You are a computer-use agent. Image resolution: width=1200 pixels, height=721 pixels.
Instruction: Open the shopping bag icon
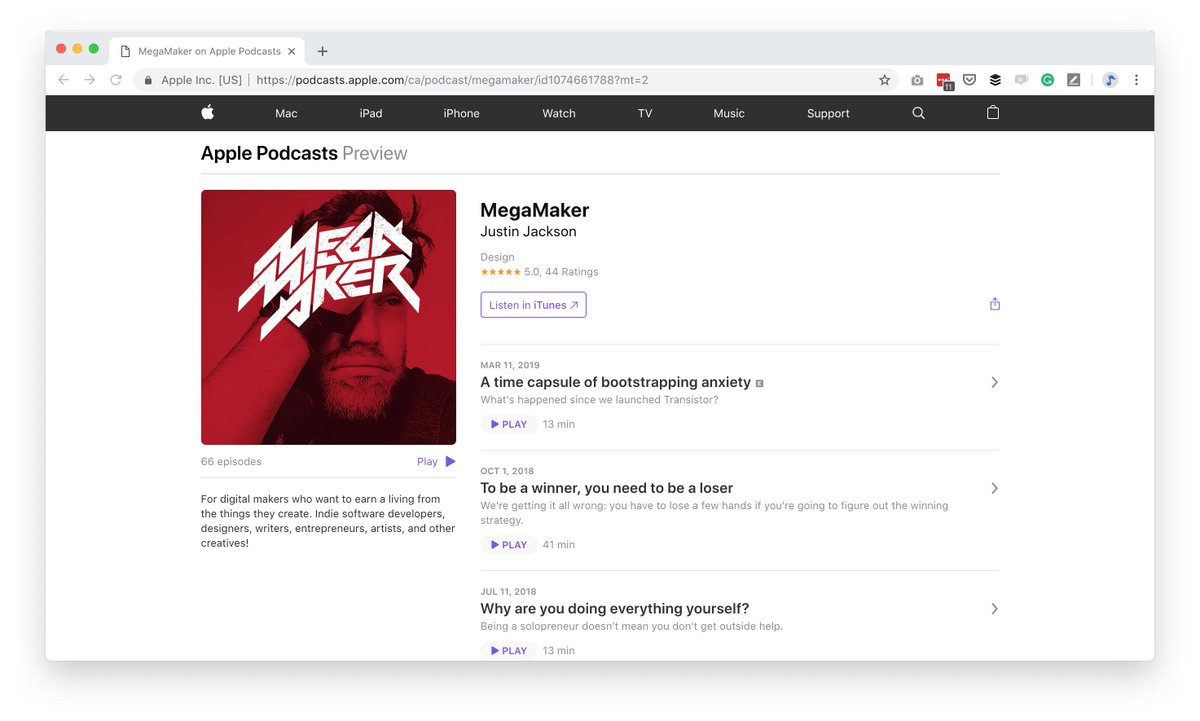coord(993,113)
